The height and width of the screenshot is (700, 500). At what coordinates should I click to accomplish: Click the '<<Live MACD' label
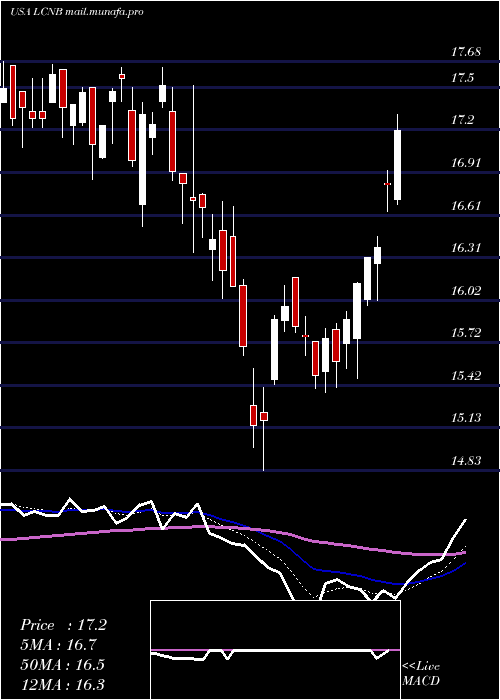pos(421,673)
